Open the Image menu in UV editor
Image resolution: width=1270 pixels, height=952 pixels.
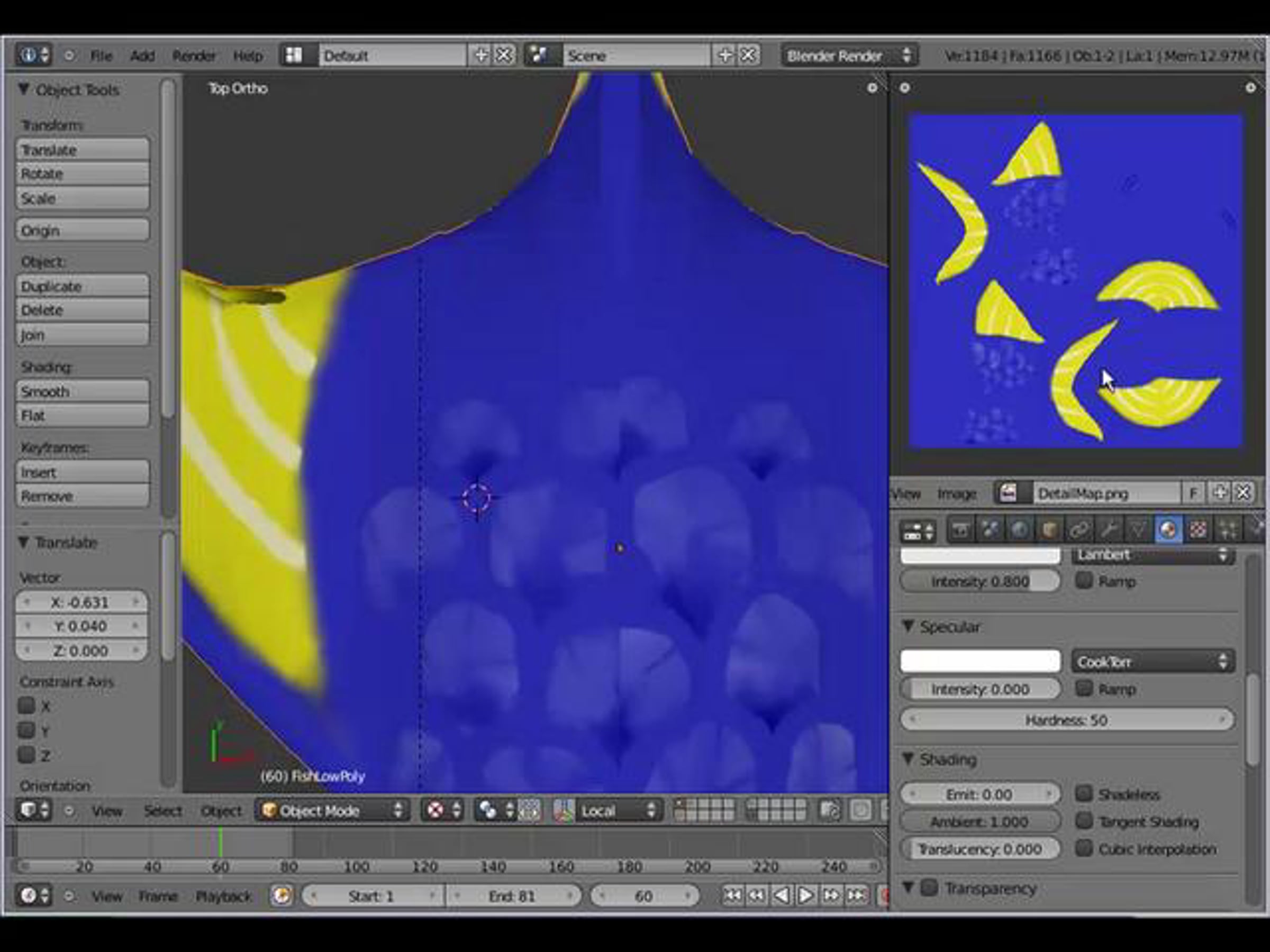[957, 493]
